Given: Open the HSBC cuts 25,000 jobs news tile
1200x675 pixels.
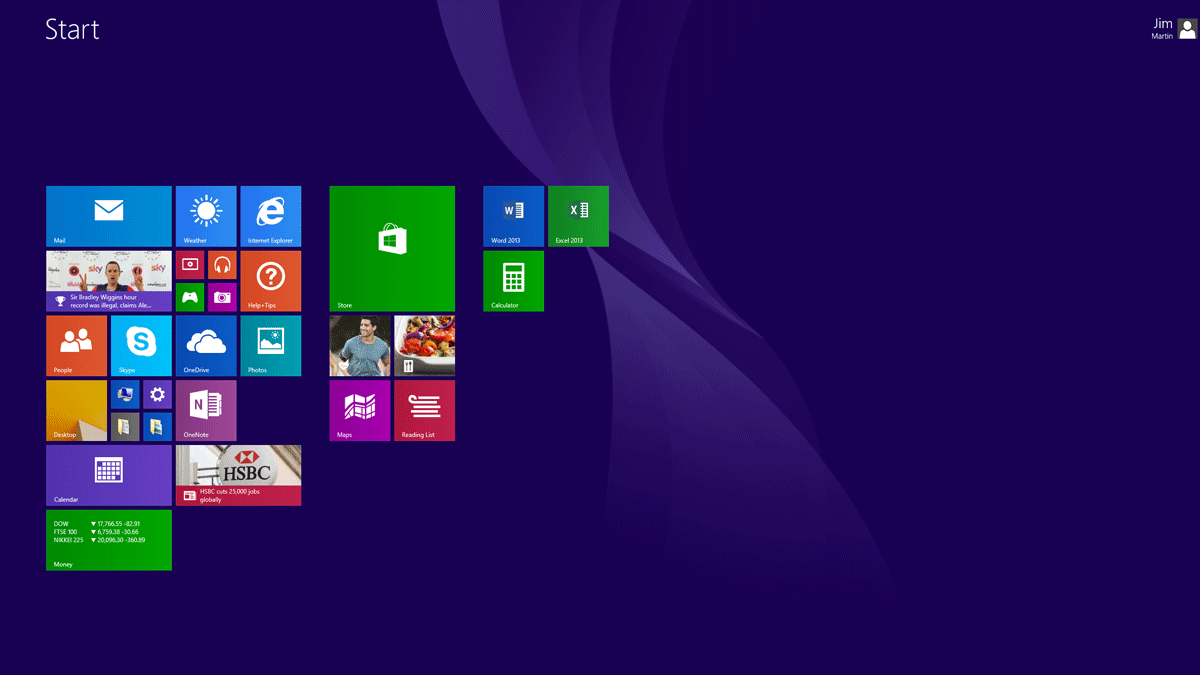Looking at the screenshot, I should tap(238, 475).
